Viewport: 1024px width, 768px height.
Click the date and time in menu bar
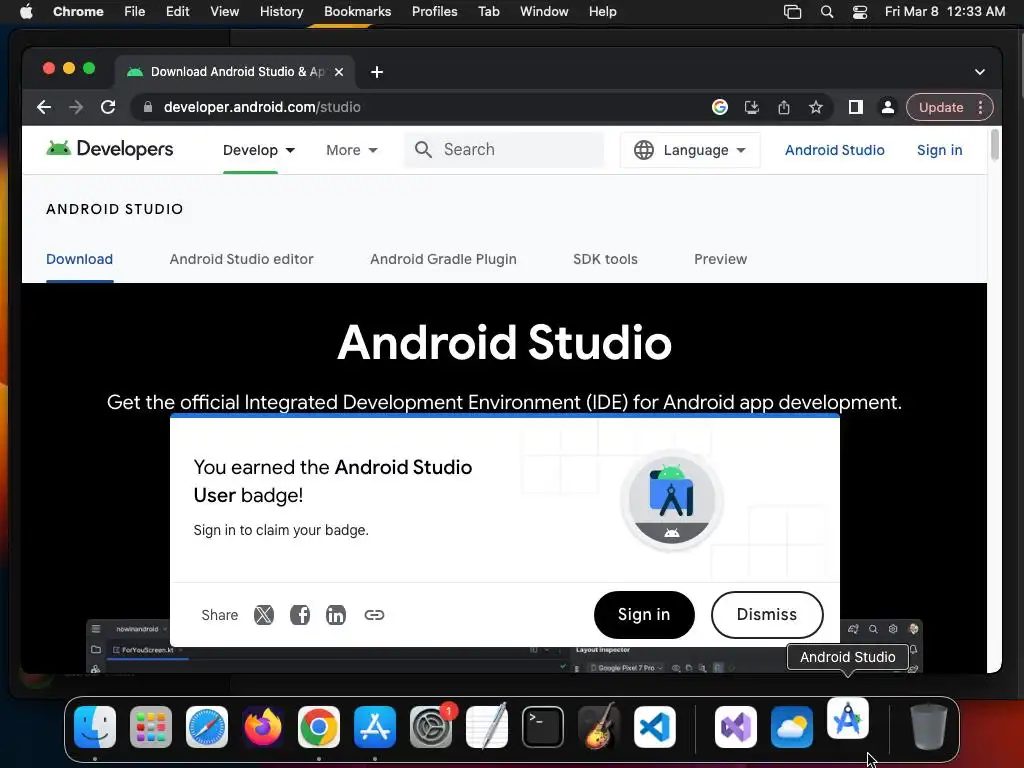point(944,12)
